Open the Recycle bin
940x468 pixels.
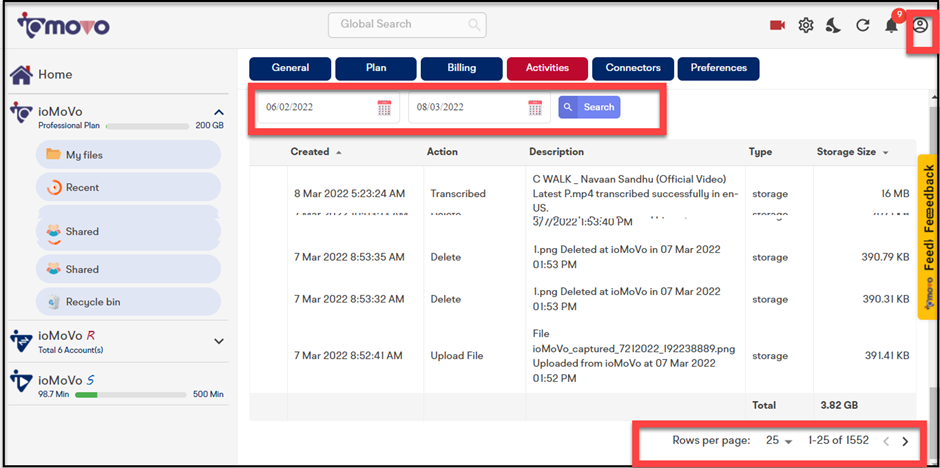click(128, 301)
